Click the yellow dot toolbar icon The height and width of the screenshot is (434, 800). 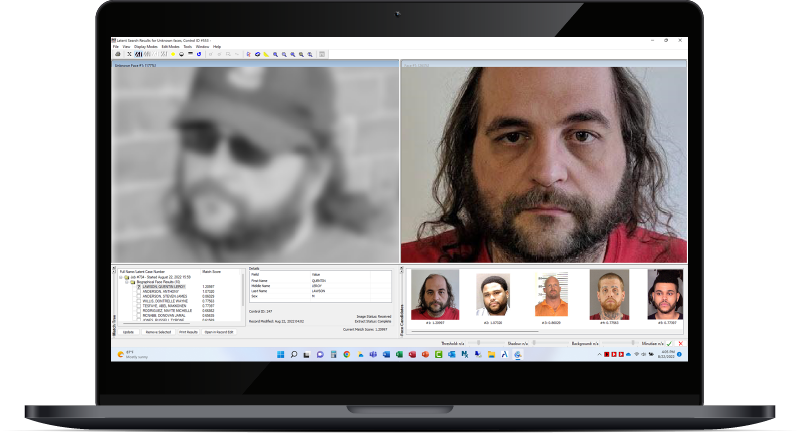pos(173,54)
